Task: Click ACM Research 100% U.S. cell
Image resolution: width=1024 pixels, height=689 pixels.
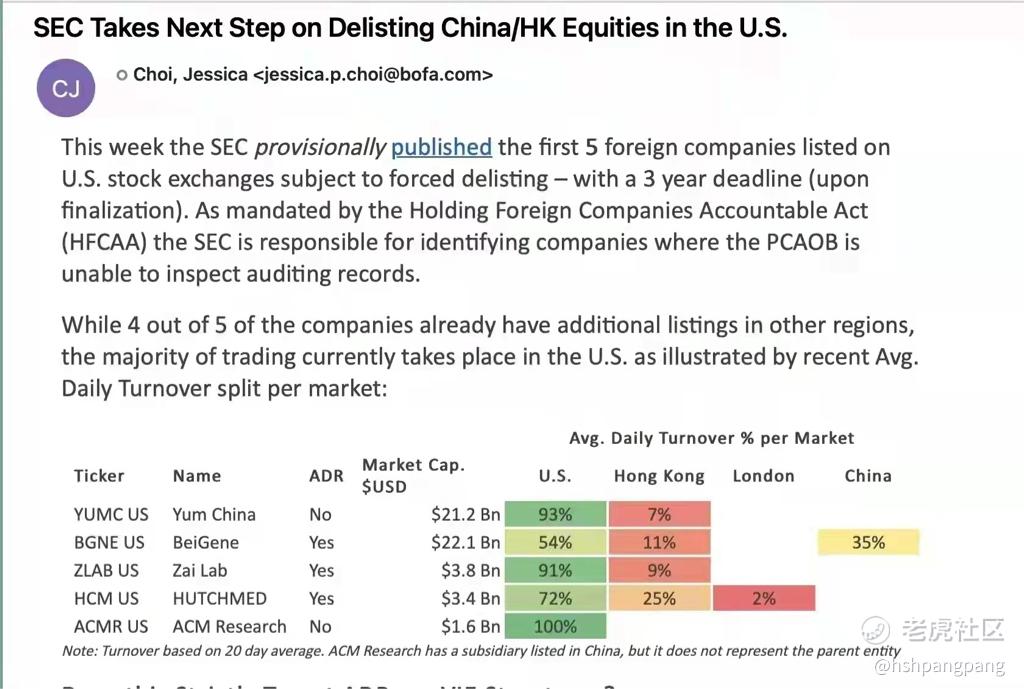Action: tap(555, 626)
